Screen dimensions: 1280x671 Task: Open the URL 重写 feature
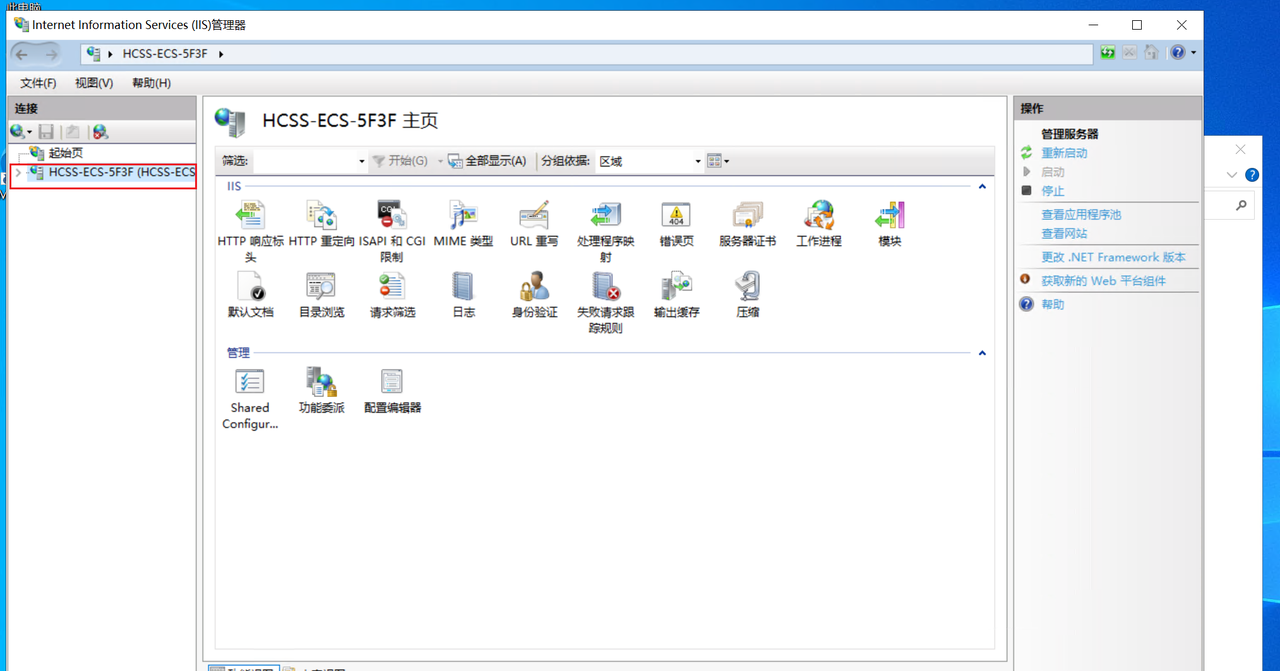pyautogui.click(x=534, y=223)
